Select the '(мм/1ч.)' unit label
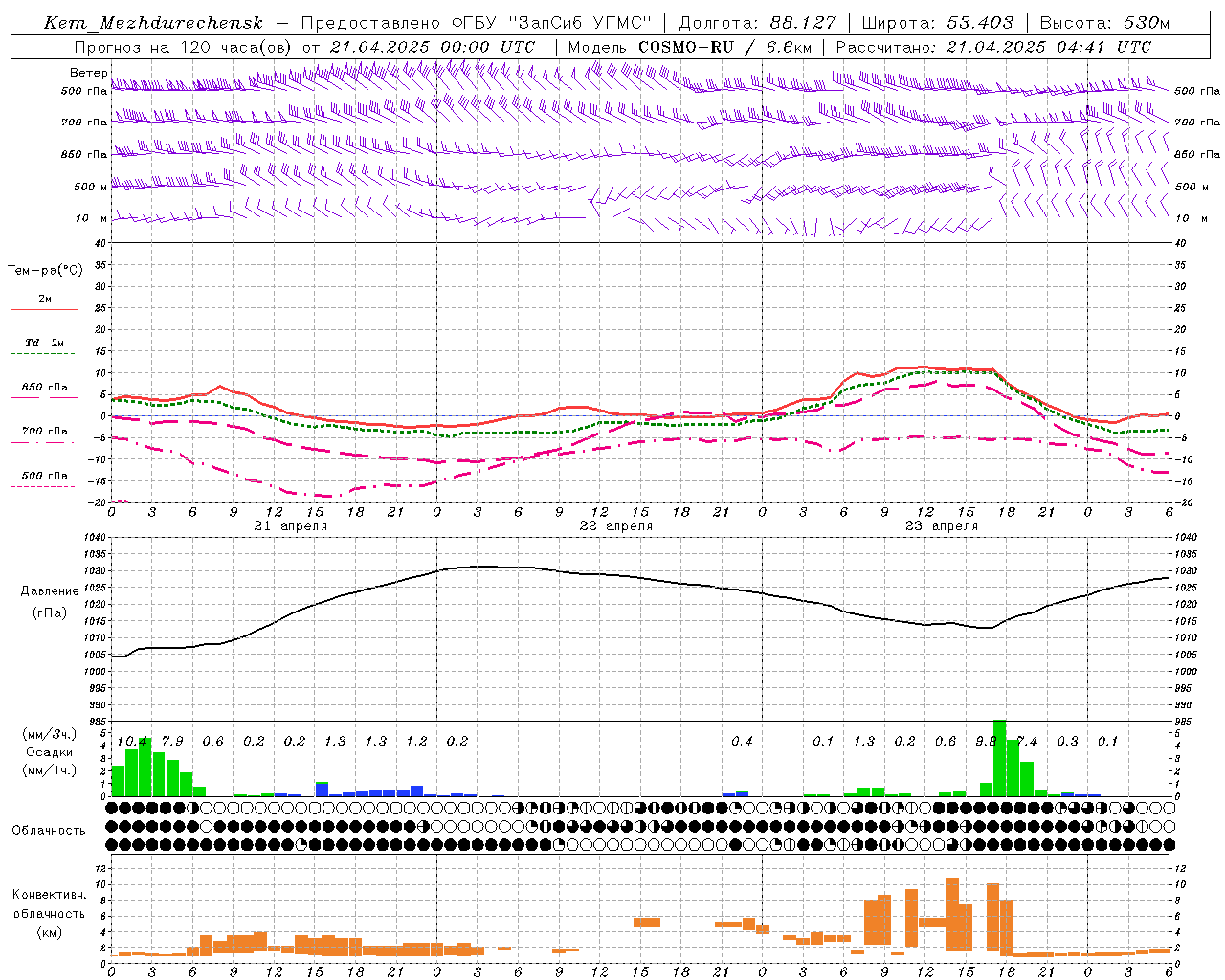This screenshot has height=980, width=1225. (49, 770)
